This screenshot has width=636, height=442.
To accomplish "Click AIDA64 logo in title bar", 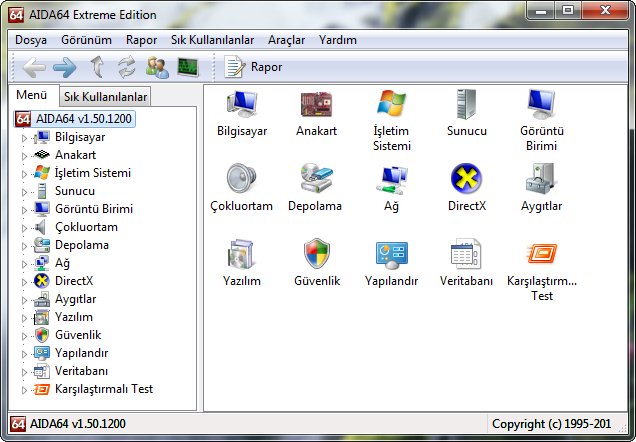I will pyautogui.click(x=16, y=15).
